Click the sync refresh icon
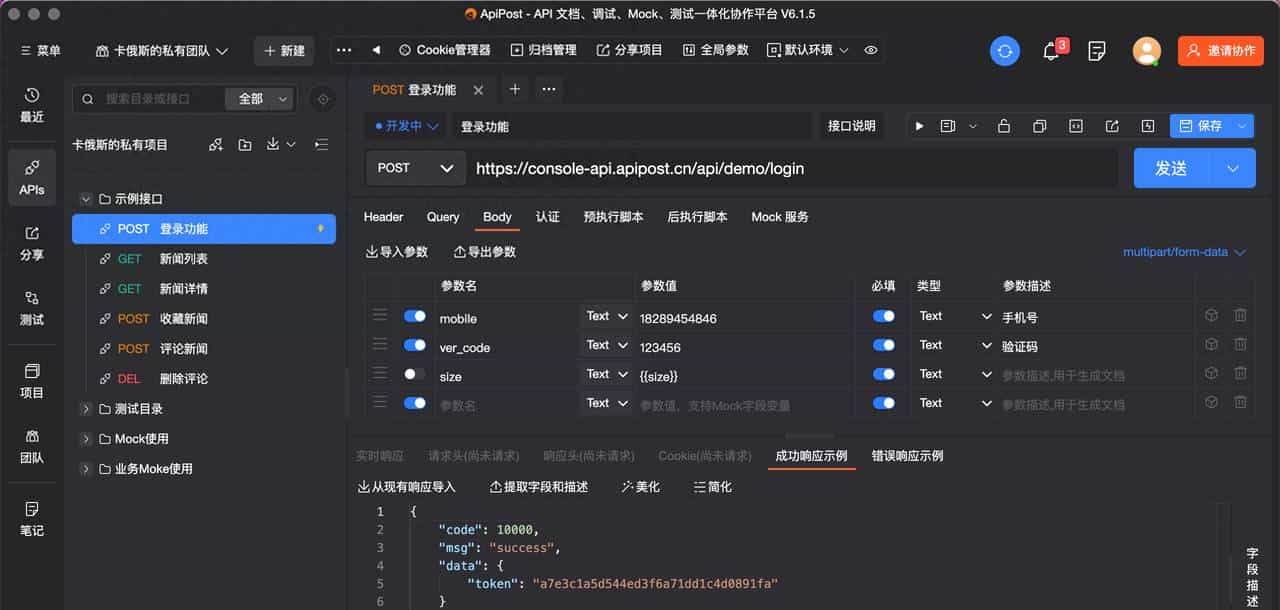Image resolution: width=1280 pixels, height=610 pixels. click(1005, 51)
